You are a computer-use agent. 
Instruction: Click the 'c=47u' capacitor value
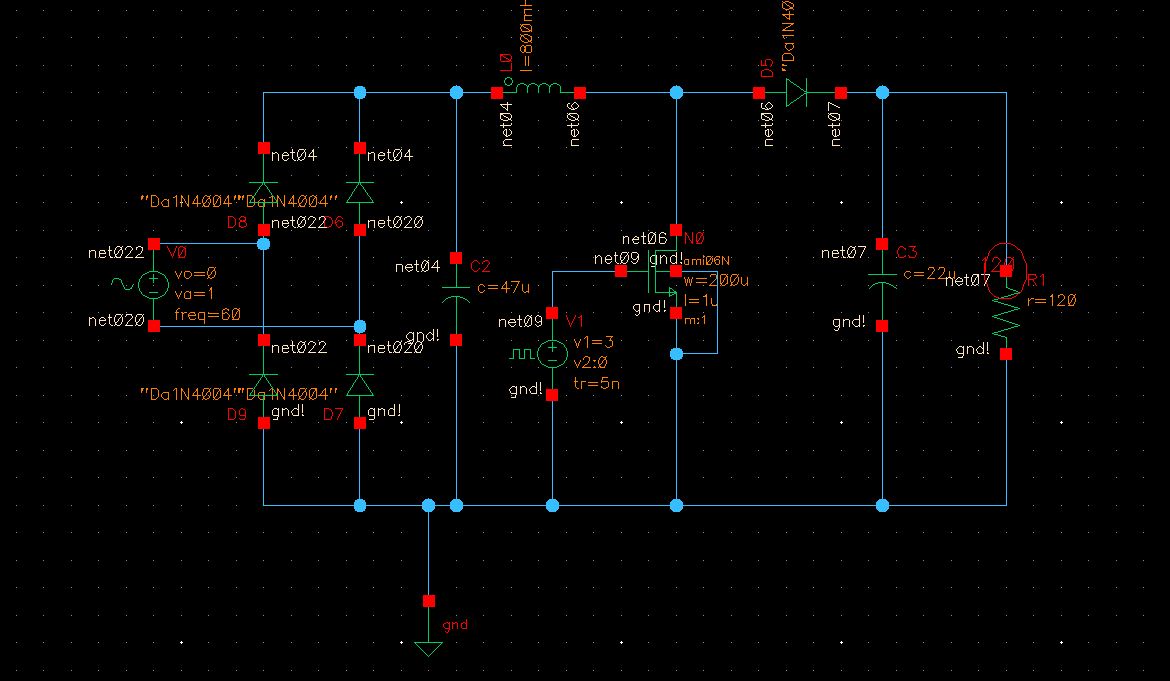[503, 287]
